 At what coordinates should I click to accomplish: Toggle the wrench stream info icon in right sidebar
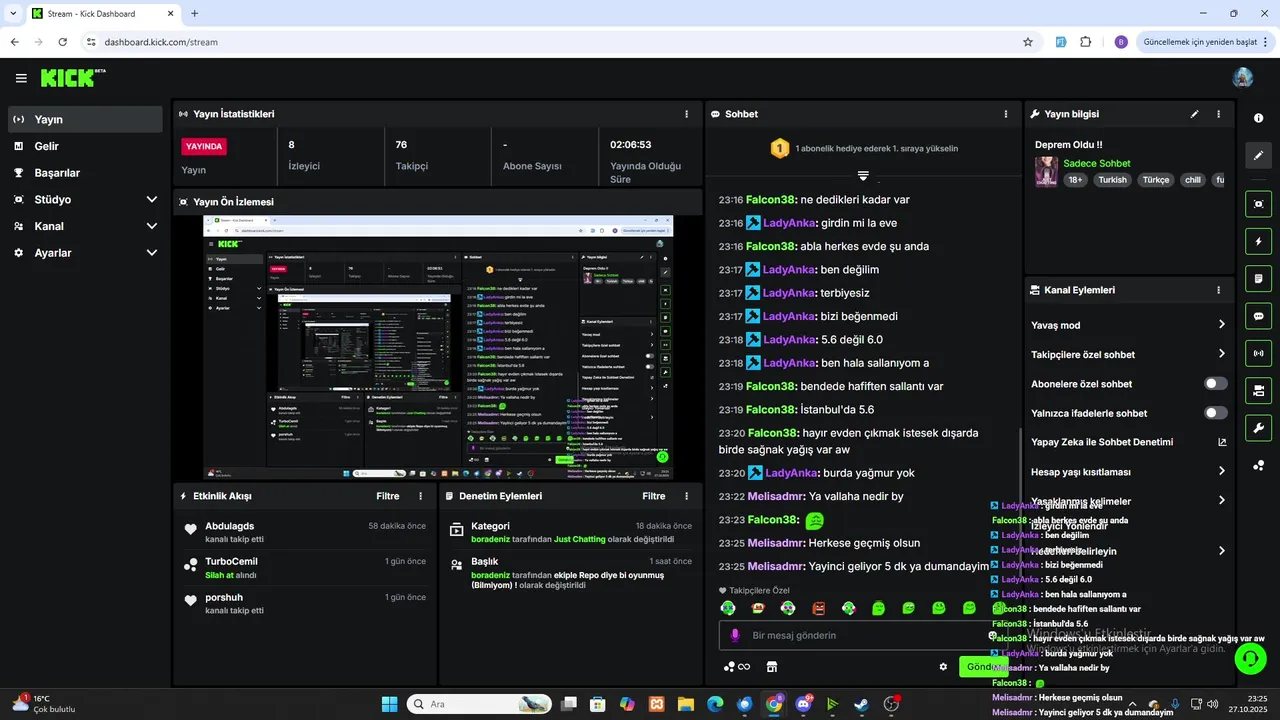(1258, 428)
